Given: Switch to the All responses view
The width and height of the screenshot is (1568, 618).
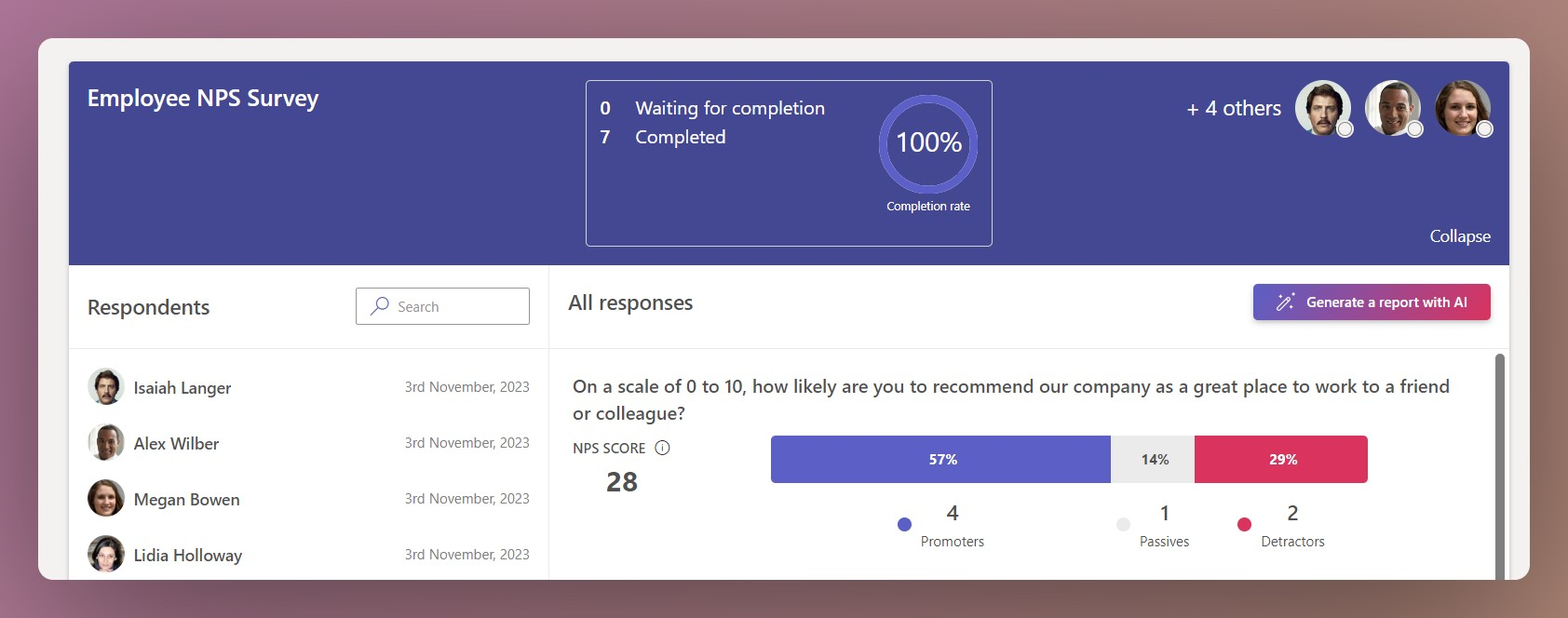Looking at the screenshot, I should tap(630, 302).
